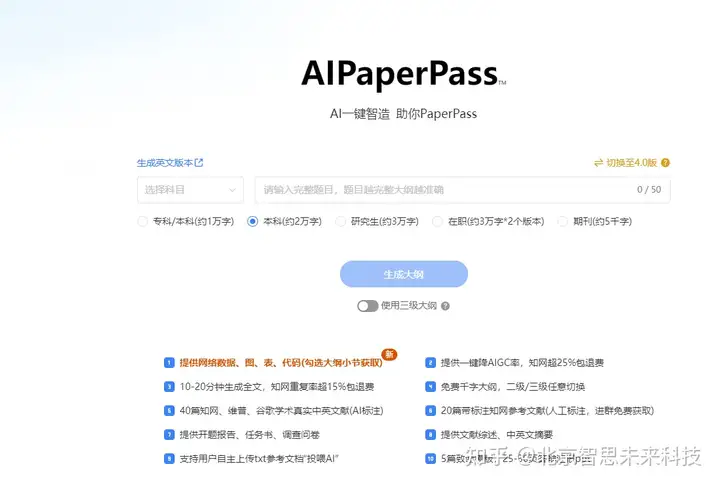Click number 6 badge for 20篇带标注文献
720x486 pixels.
[x=430, y=411]
